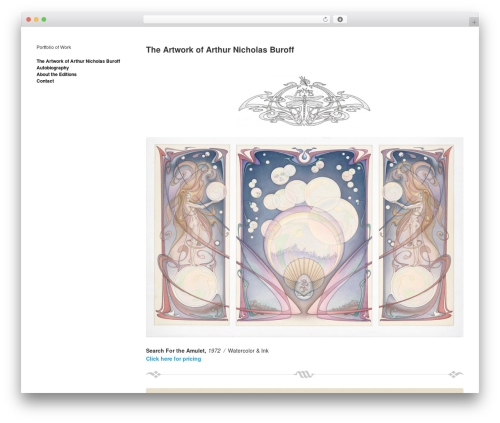Go to the Autobiography page
The height and width of the screenshot is (423, 500).
point(53,68)
